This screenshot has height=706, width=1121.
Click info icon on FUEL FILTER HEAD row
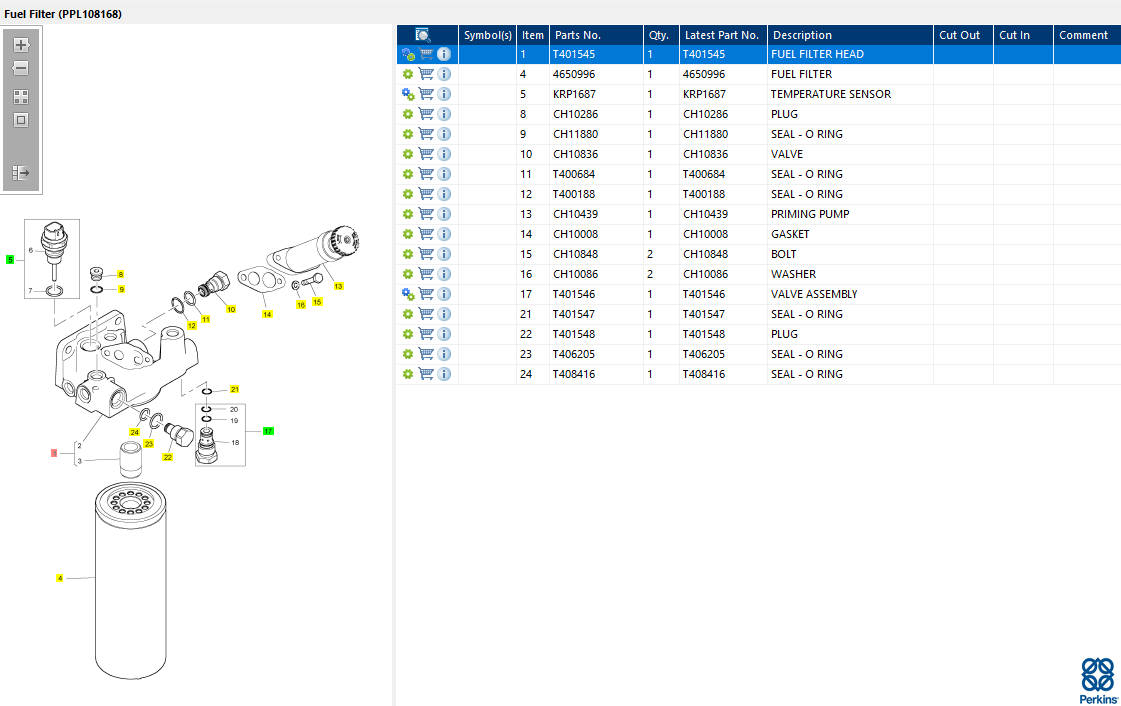tap(444, 54)
